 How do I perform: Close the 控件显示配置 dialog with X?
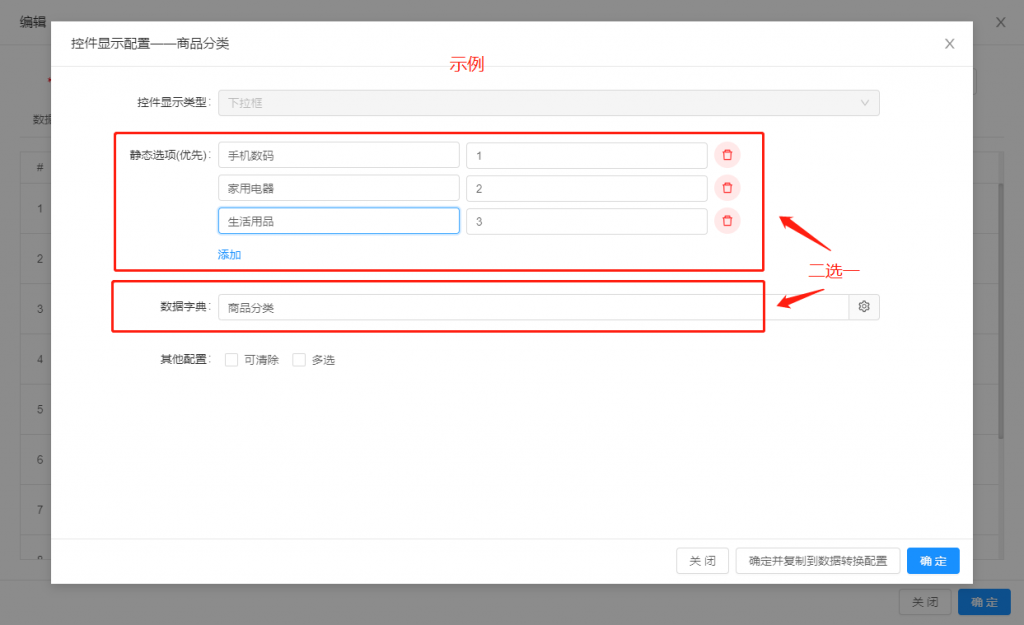[x=949, y=44]
